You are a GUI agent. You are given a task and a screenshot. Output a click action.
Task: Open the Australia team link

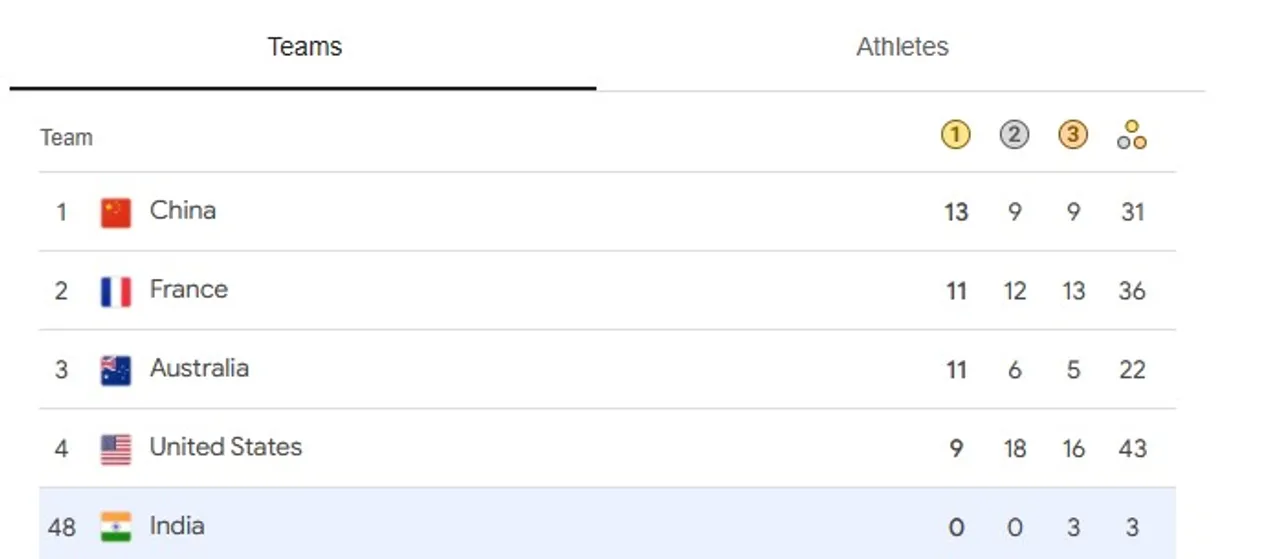[x=199, y=369]
